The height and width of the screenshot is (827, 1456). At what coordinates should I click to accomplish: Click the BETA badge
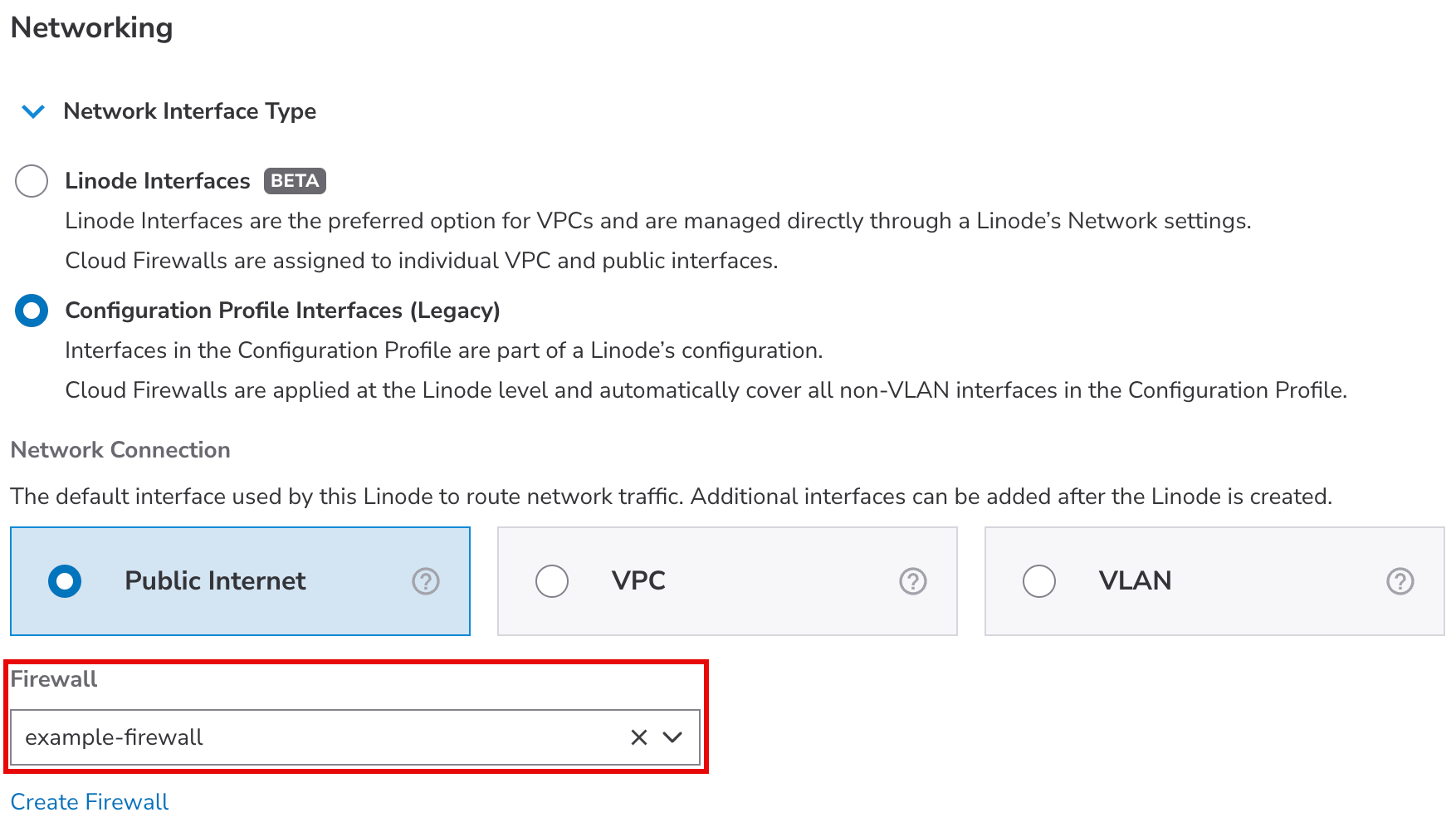(295, 181)
